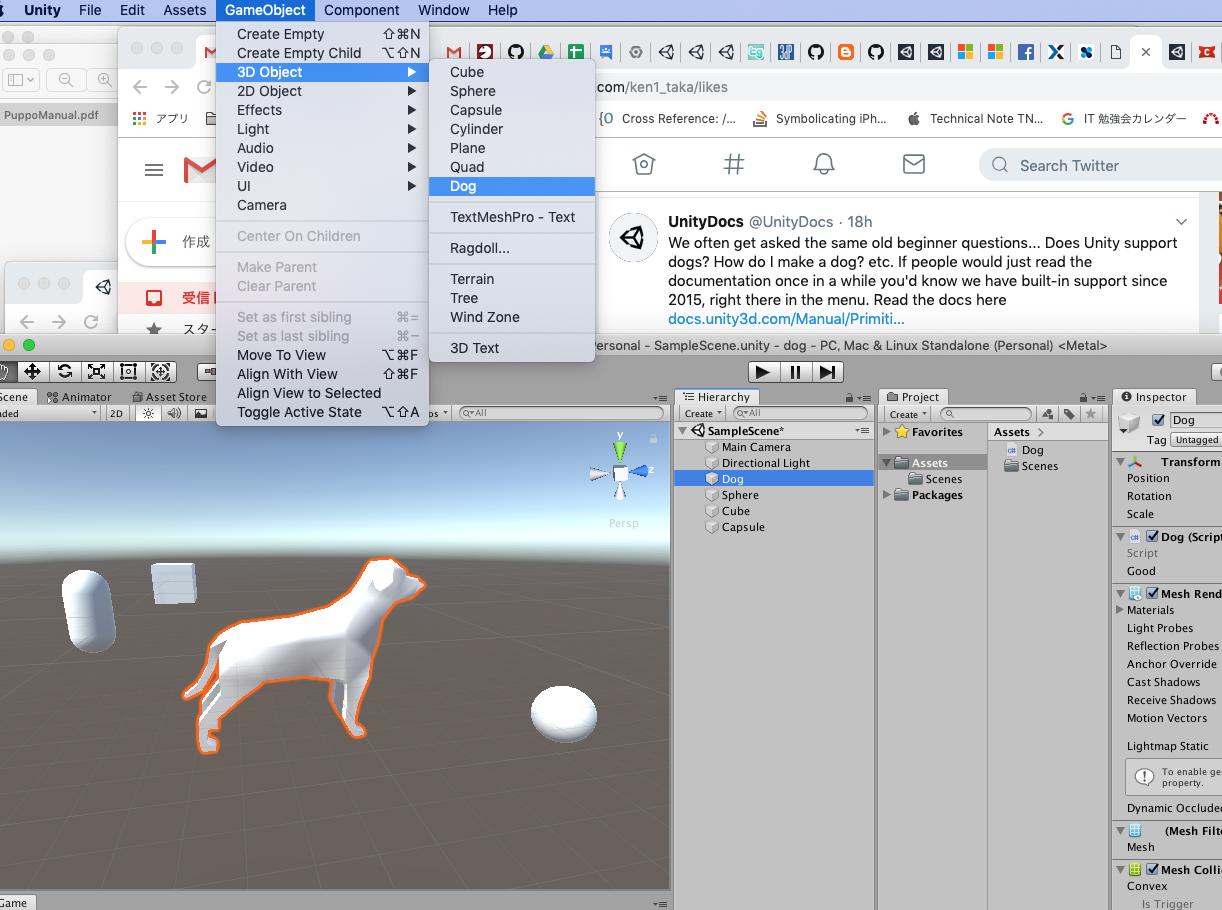Toggle Mesh Collider component checkbox
Image resolution: width=1222 pixels, height=910 pixels.
coord(1152,870)
